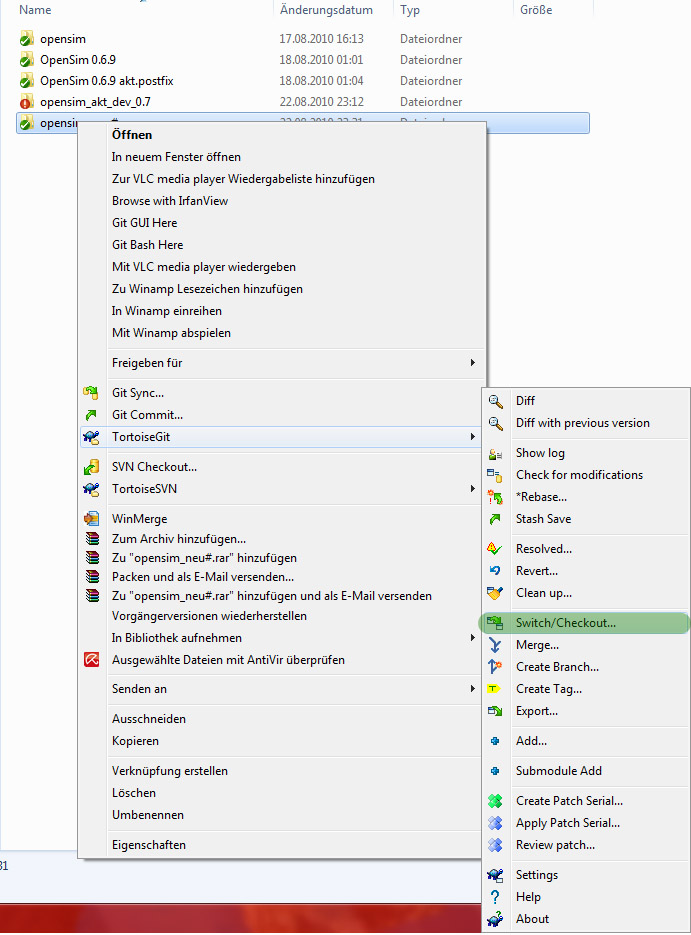Click the Switch/Checkout icon

495,623
